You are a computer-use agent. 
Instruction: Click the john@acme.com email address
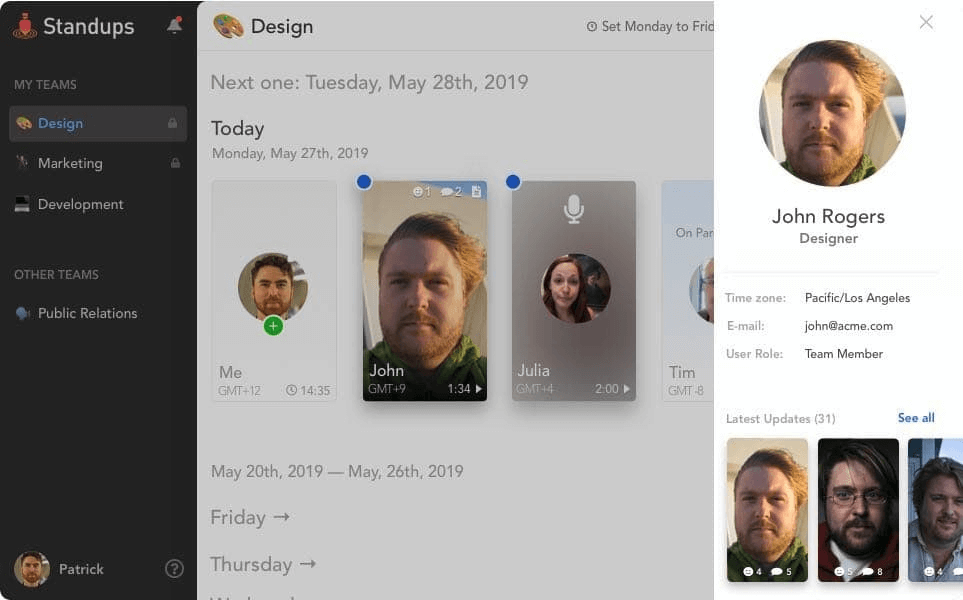coord(848,326)
